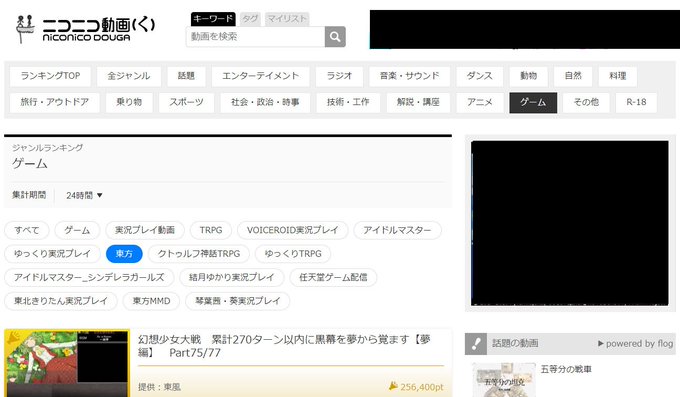Select the すべて tag filter
The image size is (680, 397).
pos(26,230)
